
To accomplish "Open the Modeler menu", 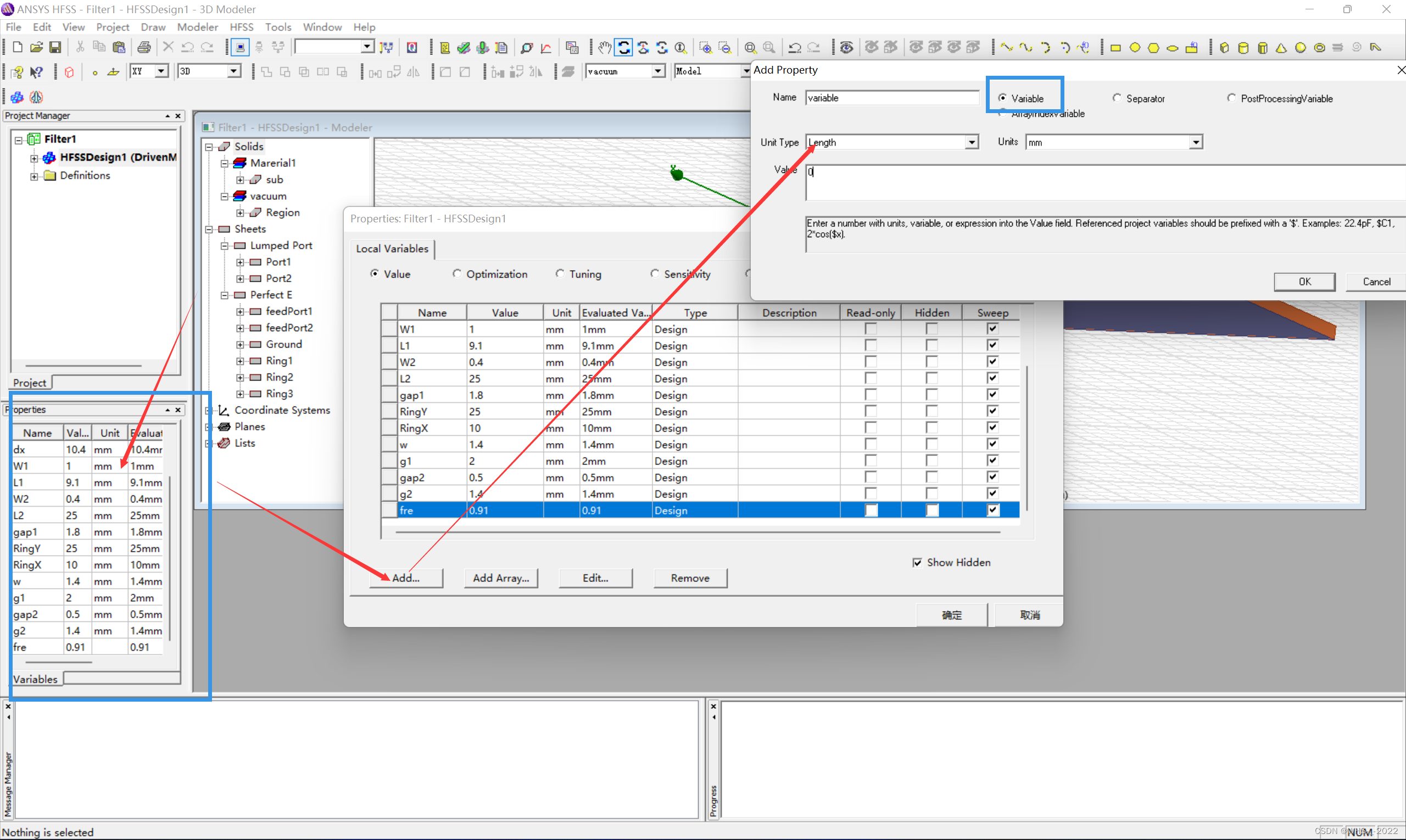I will click(197, 26).
